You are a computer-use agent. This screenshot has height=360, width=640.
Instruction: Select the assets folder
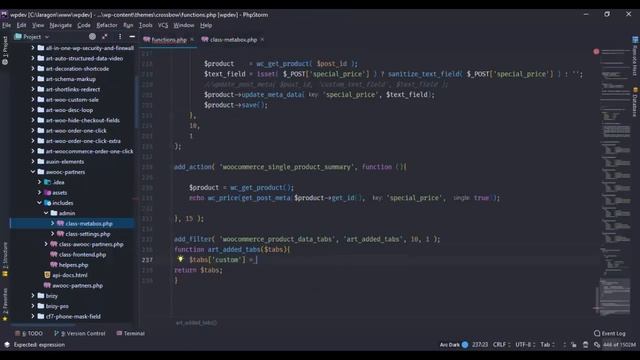tap(60, 192)
